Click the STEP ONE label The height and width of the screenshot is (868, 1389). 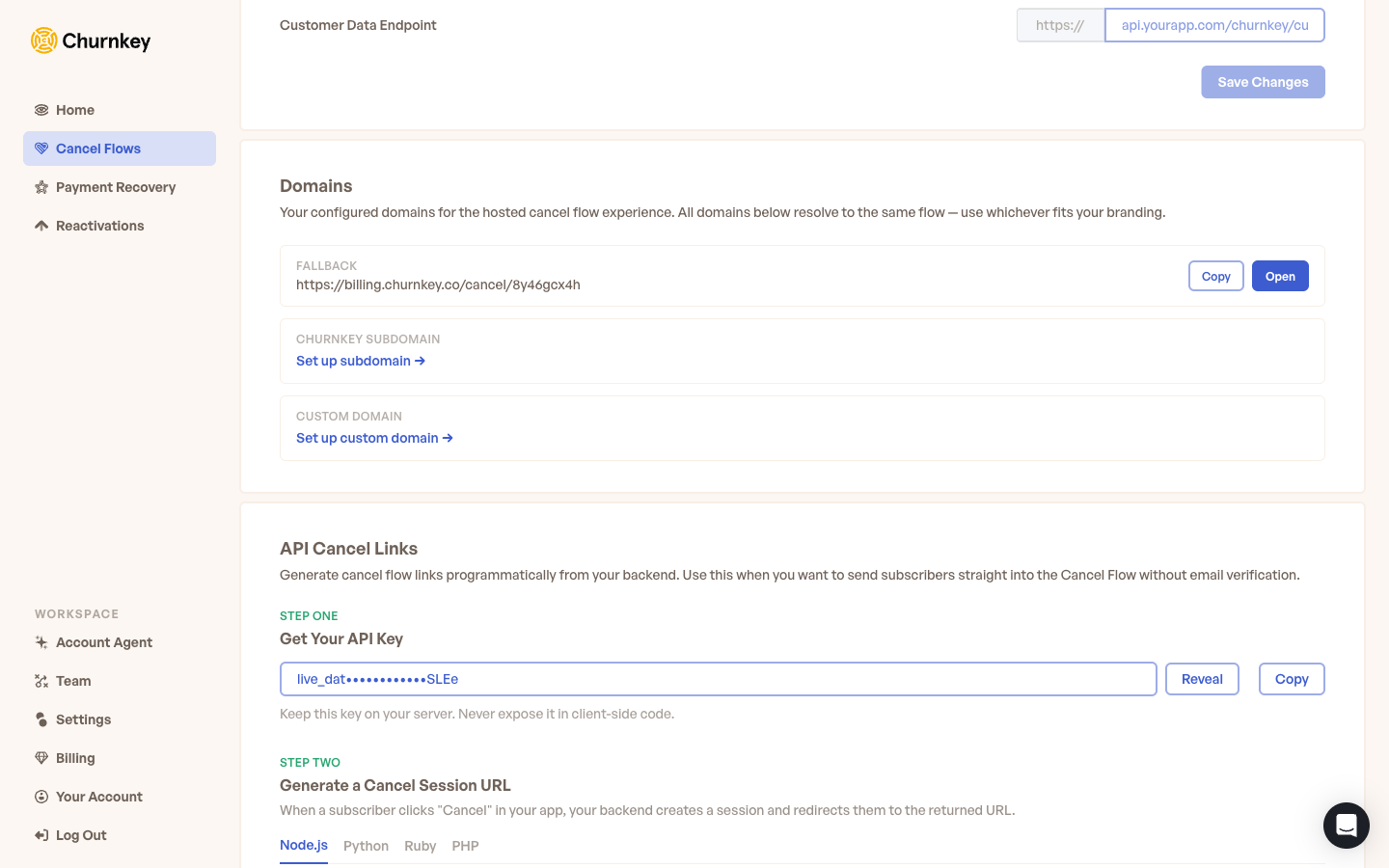(309, 615)
